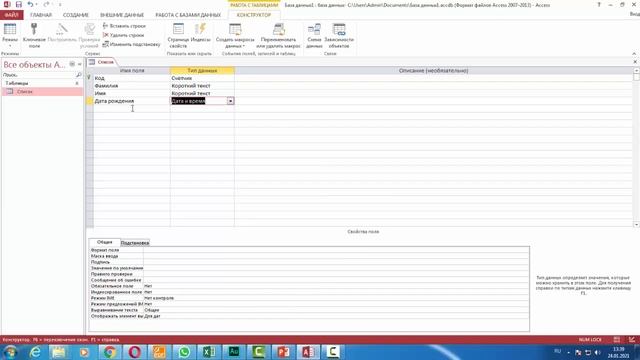Select the Общие field properties tab
Image resolution: width=640 pixels, height=360 pixels.
tap(104, 242)
